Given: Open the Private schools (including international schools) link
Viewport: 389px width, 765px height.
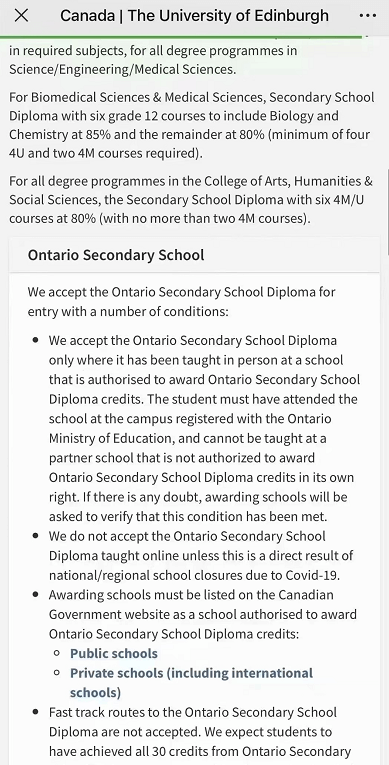Looking at the screenshot, I should pyautogui.click(x=191, y=683).
